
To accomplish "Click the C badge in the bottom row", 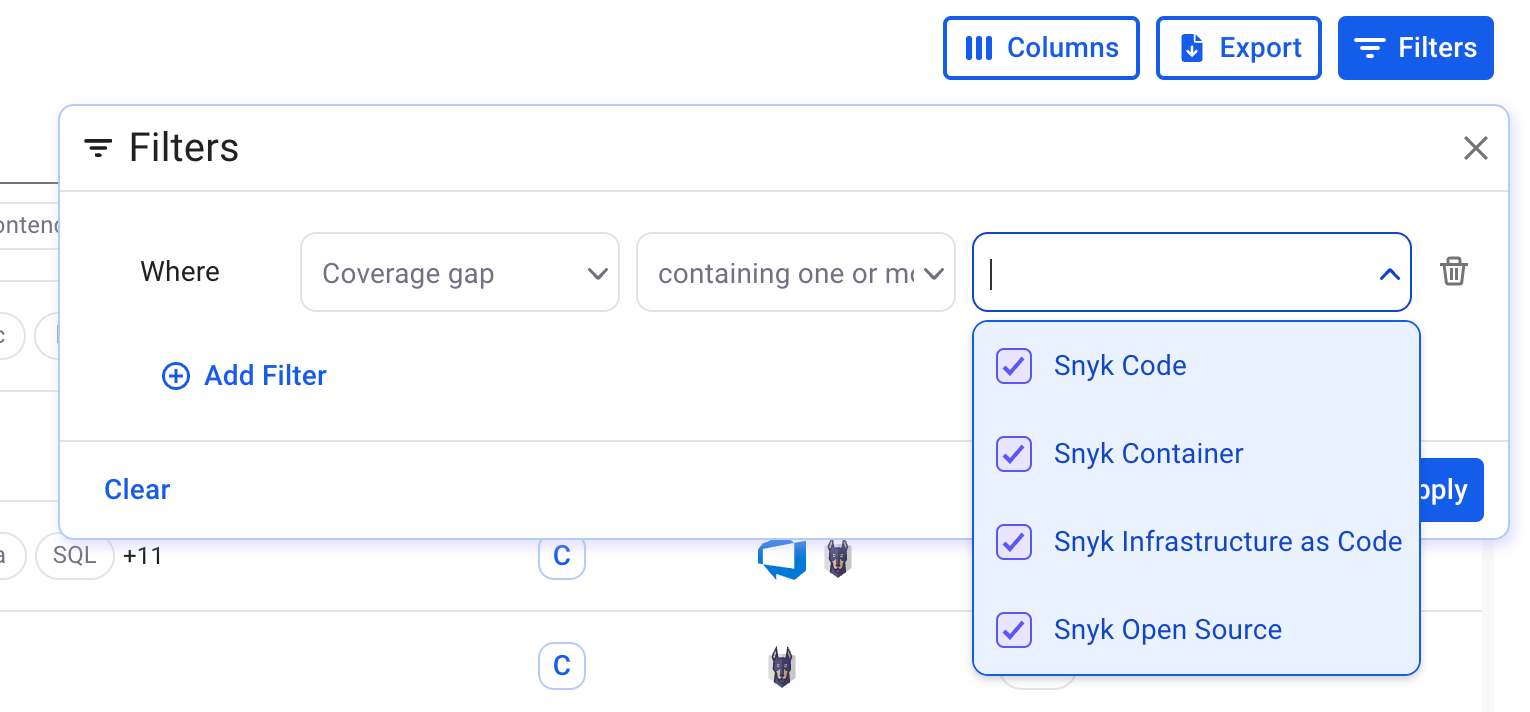I will [561, 666].
